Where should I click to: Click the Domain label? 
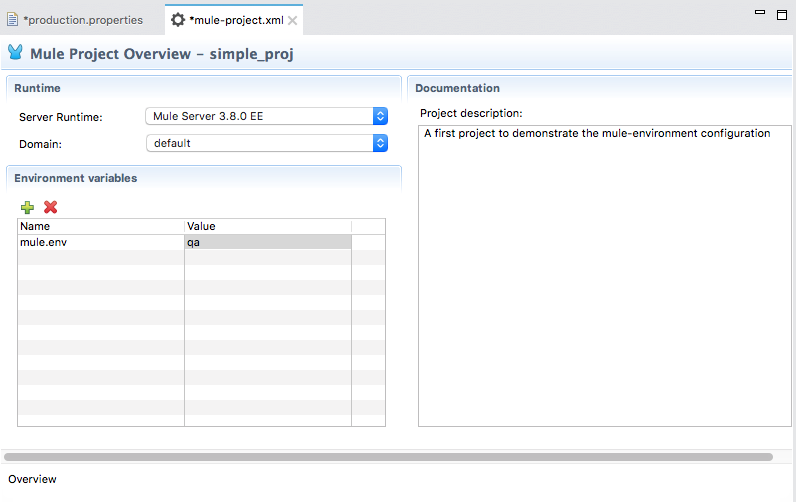[x=41, y=144]
